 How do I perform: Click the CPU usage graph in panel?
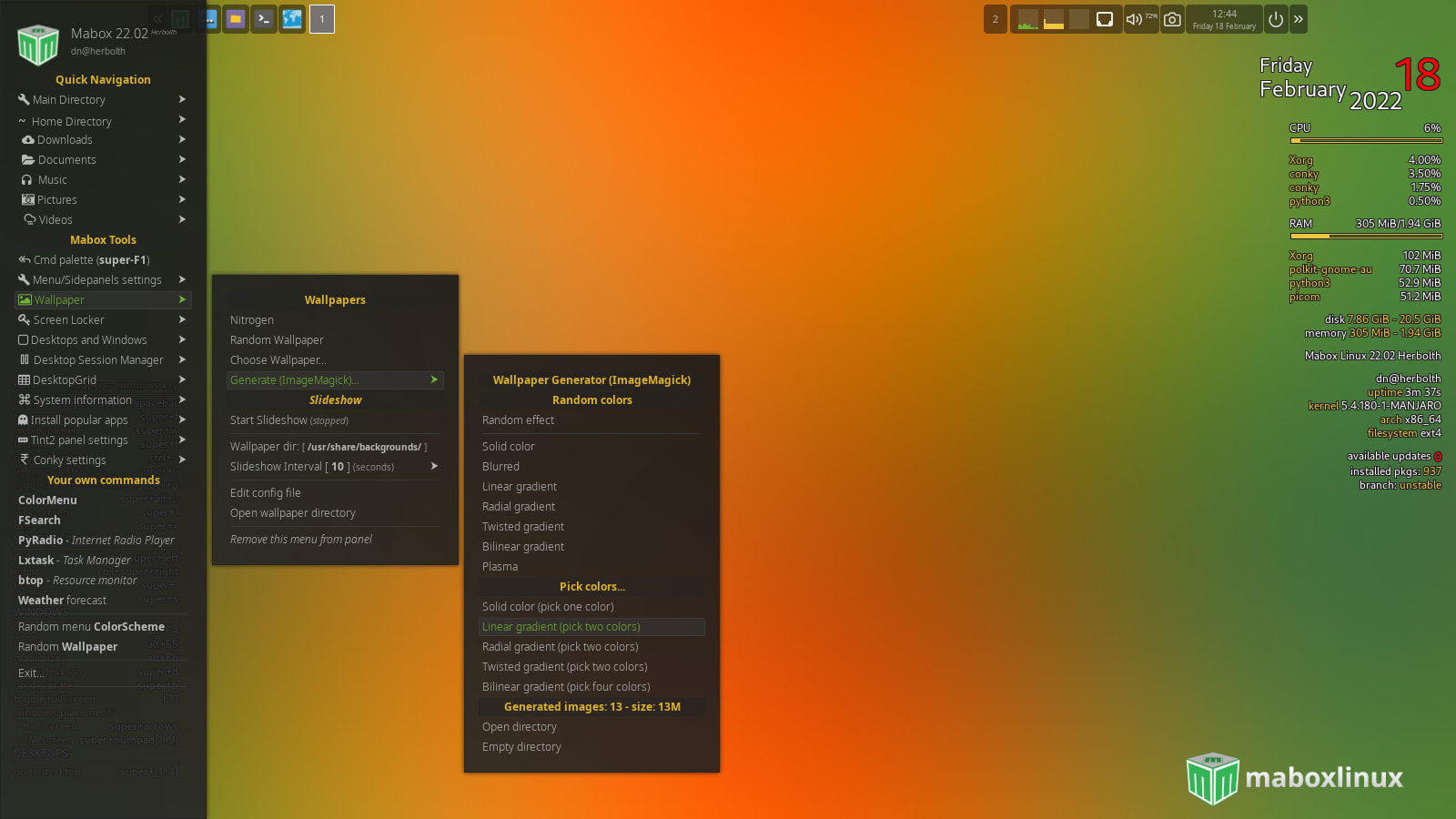tap(1027, 19)
